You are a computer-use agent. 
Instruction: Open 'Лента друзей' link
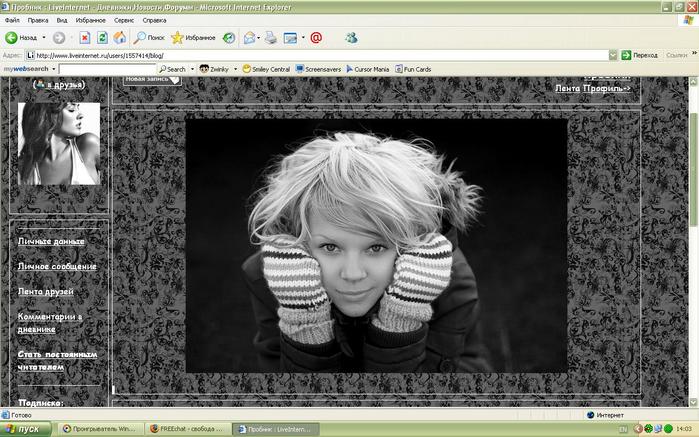click(x=45, y=292)
